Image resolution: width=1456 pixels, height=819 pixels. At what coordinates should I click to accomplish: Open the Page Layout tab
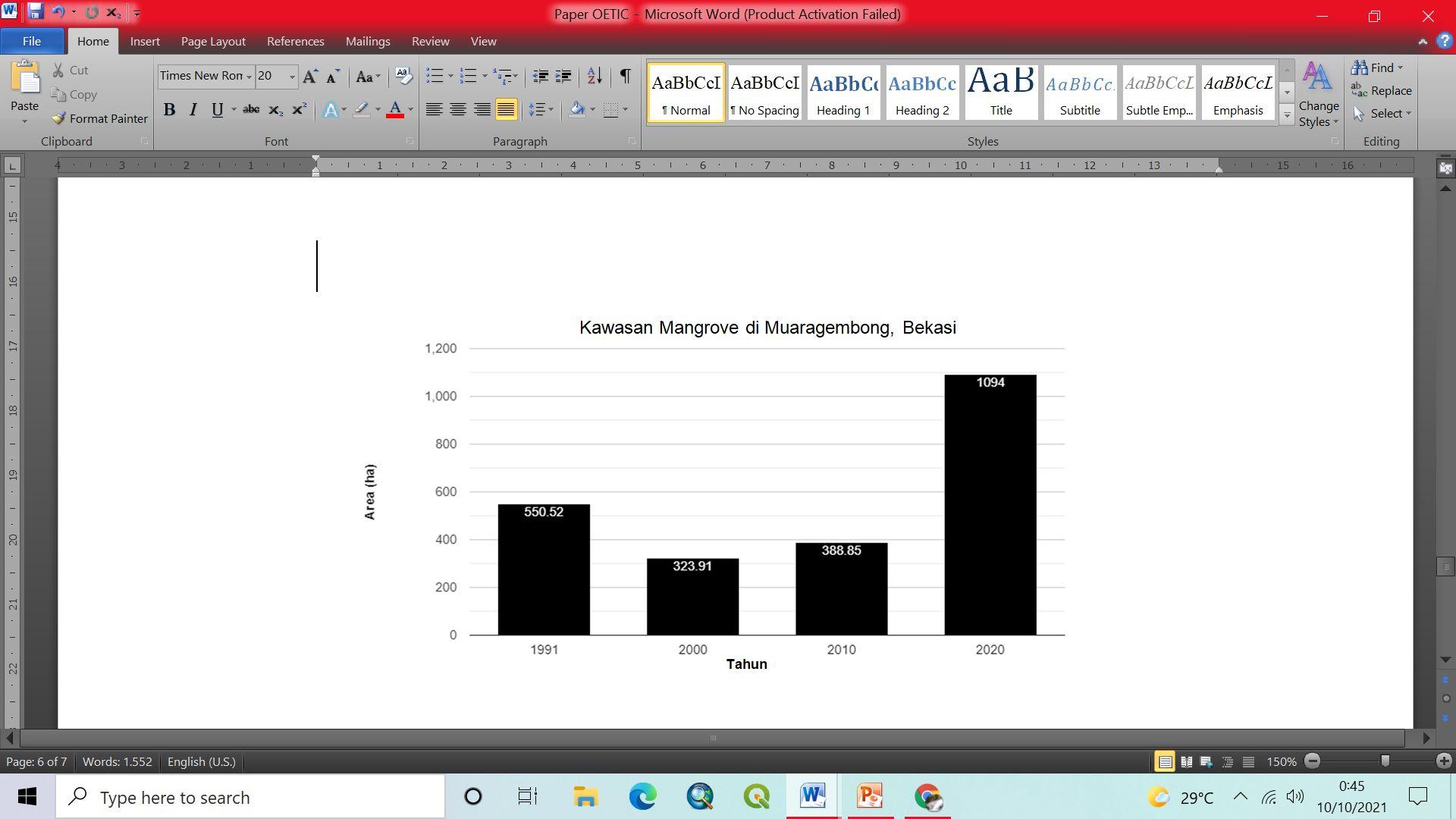coord(212,41)
